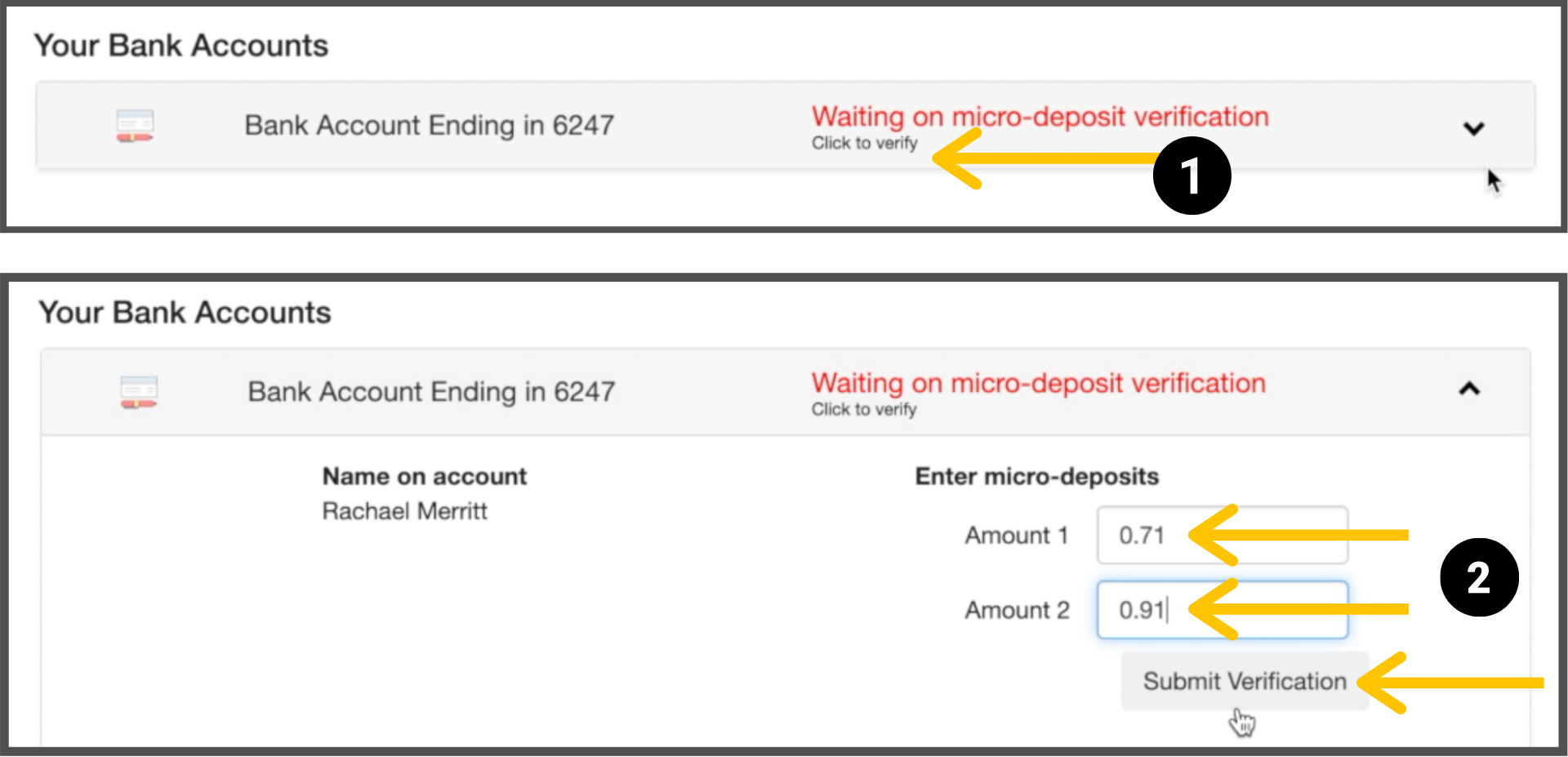Expand the collapsed account with the down chevron
Image resolution: width=1568 pixels, height=757 pixels.
point(1473,128)
